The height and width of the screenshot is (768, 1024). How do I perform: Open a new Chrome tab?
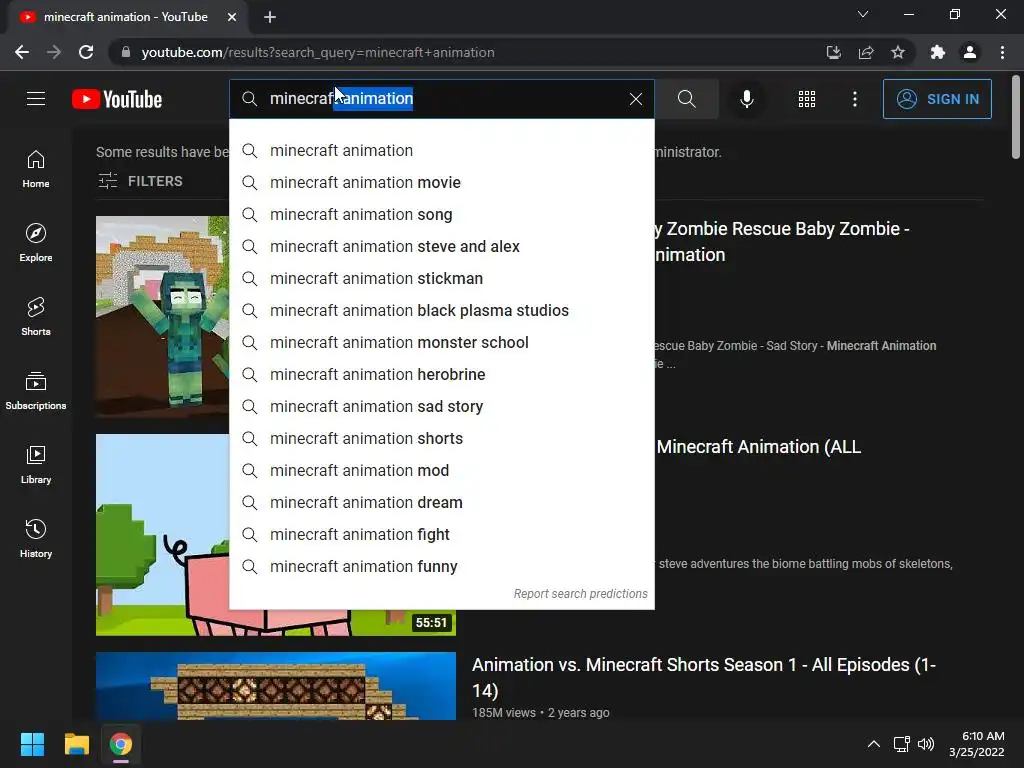tap(270, 17)
